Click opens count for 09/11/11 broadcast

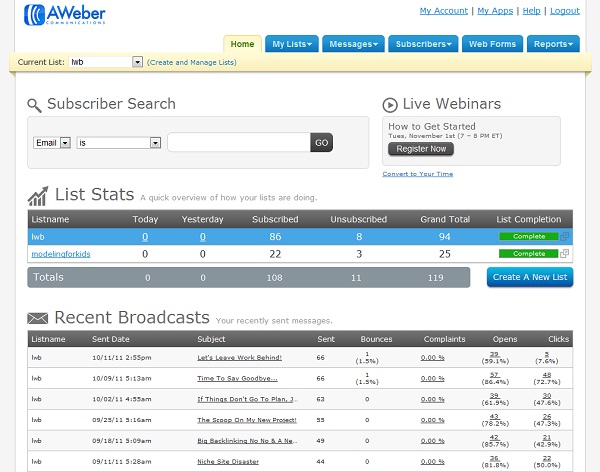click(494, 458)
